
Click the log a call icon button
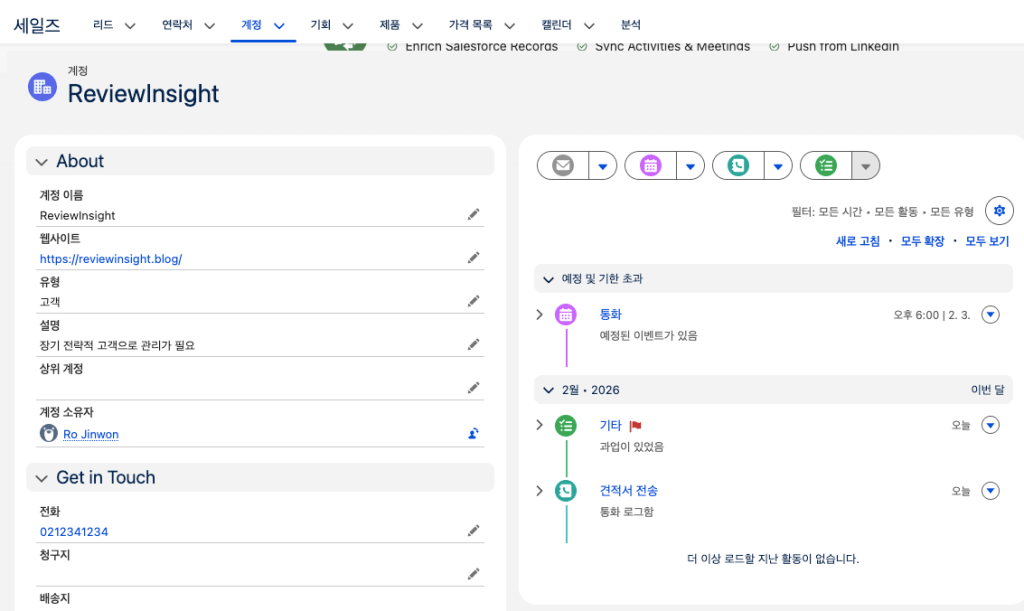pos(738,166)
